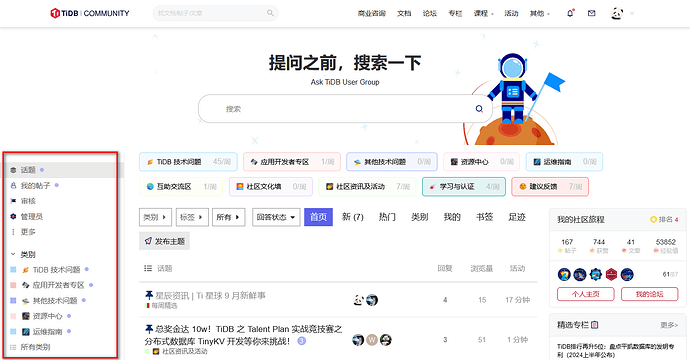Click the blue swatch beside sidebar TiDB 技术问题
Viewport: 690px width, 360px height.
tap(13, 270)
